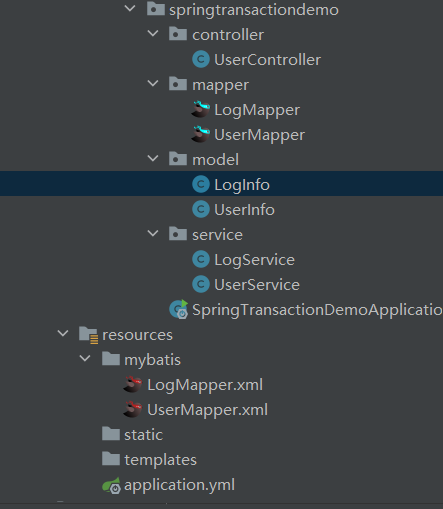Click the templates folder icon
This screenshot has width=443, height=509.
[111, 459]
